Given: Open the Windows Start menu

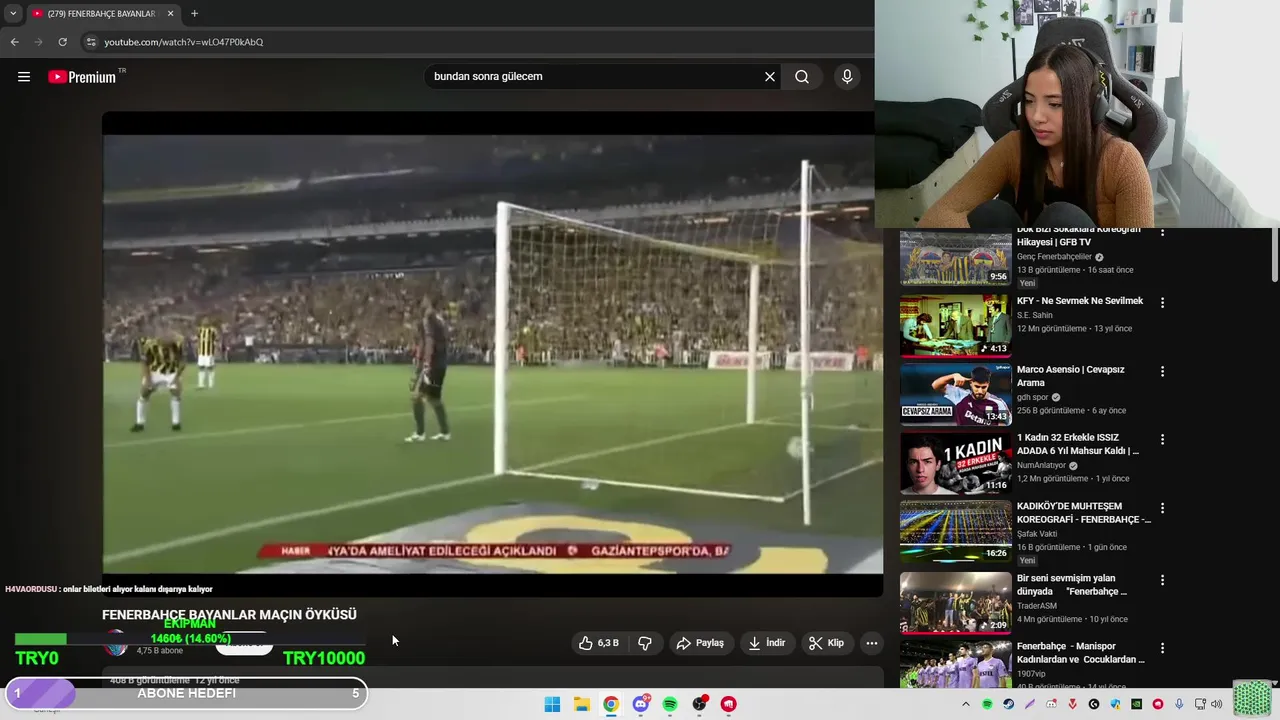Looking at the screenshot, I should click(x=552, y=704).
